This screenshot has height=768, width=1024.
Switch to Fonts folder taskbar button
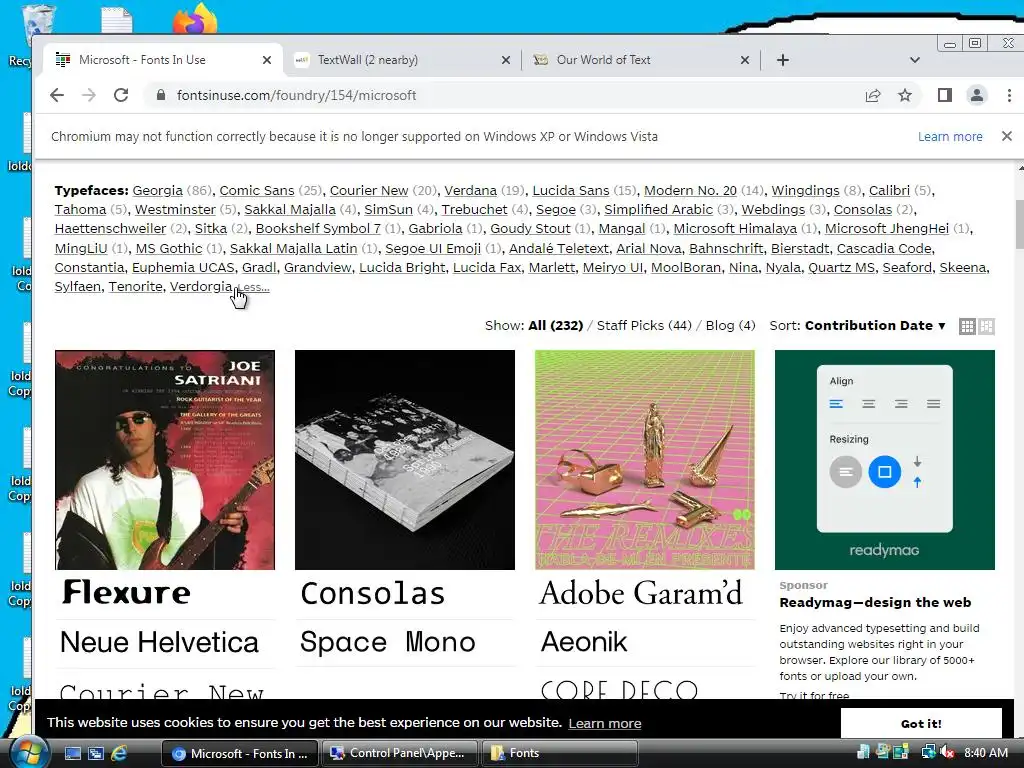pos(560,753)
